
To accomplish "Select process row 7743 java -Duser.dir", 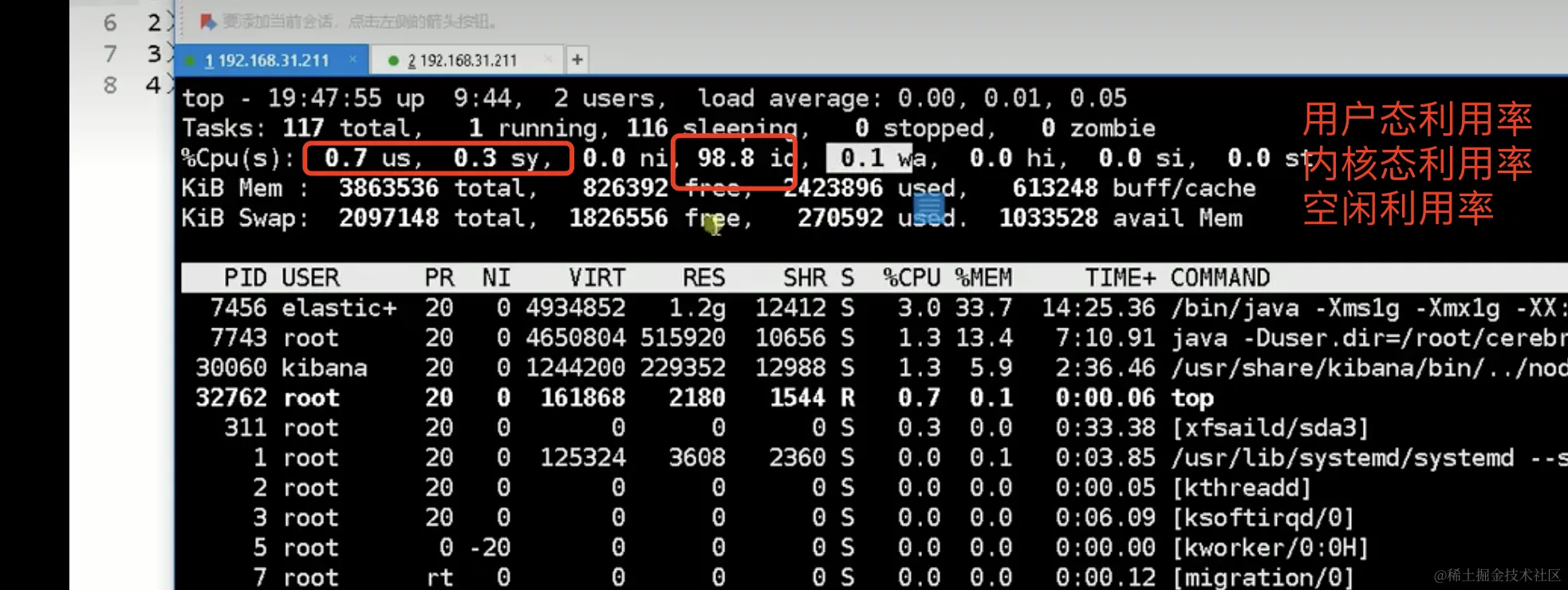I will tap(874, 338).
